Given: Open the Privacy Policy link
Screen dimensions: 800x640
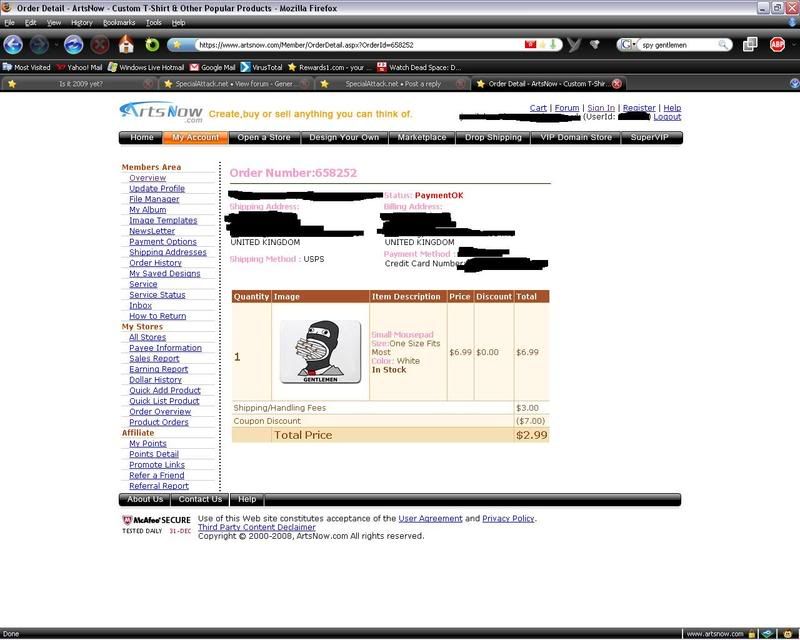Looking at the screenshot, I should (508, 519).
